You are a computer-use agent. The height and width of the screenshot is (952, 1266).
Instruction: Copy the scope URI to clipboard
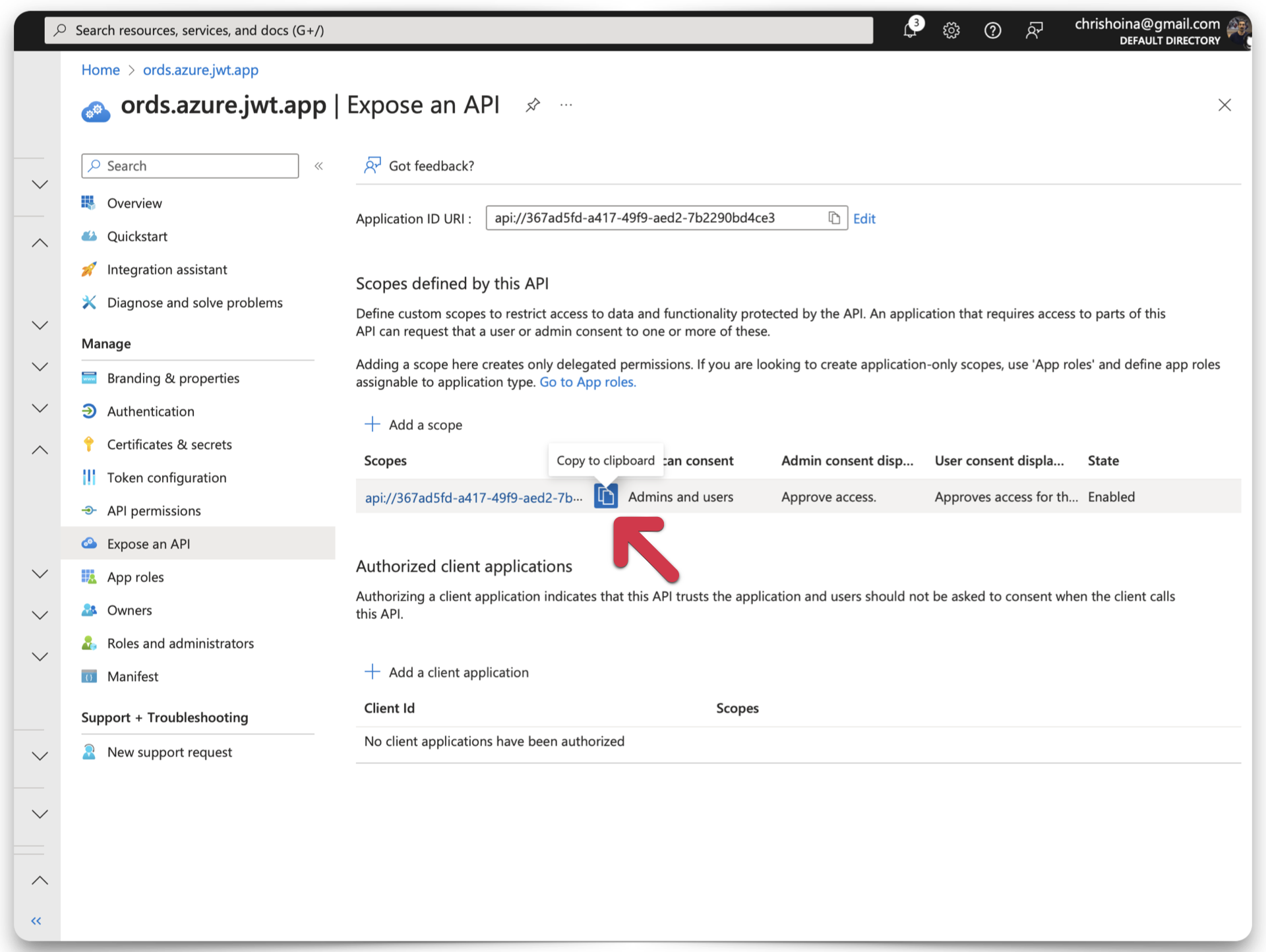tap(606, 496)
